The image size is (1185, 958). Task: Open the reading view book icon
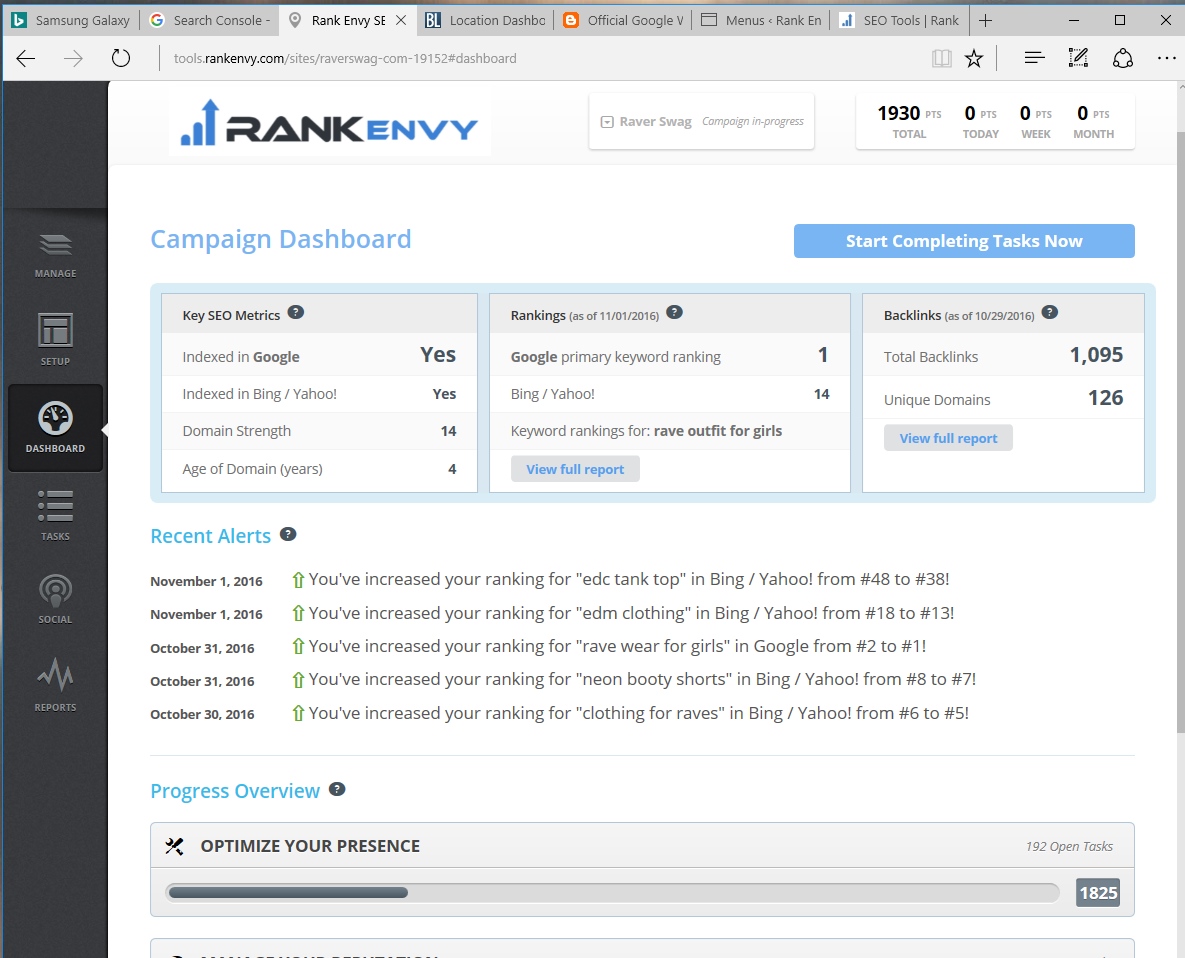pos(942,58)
